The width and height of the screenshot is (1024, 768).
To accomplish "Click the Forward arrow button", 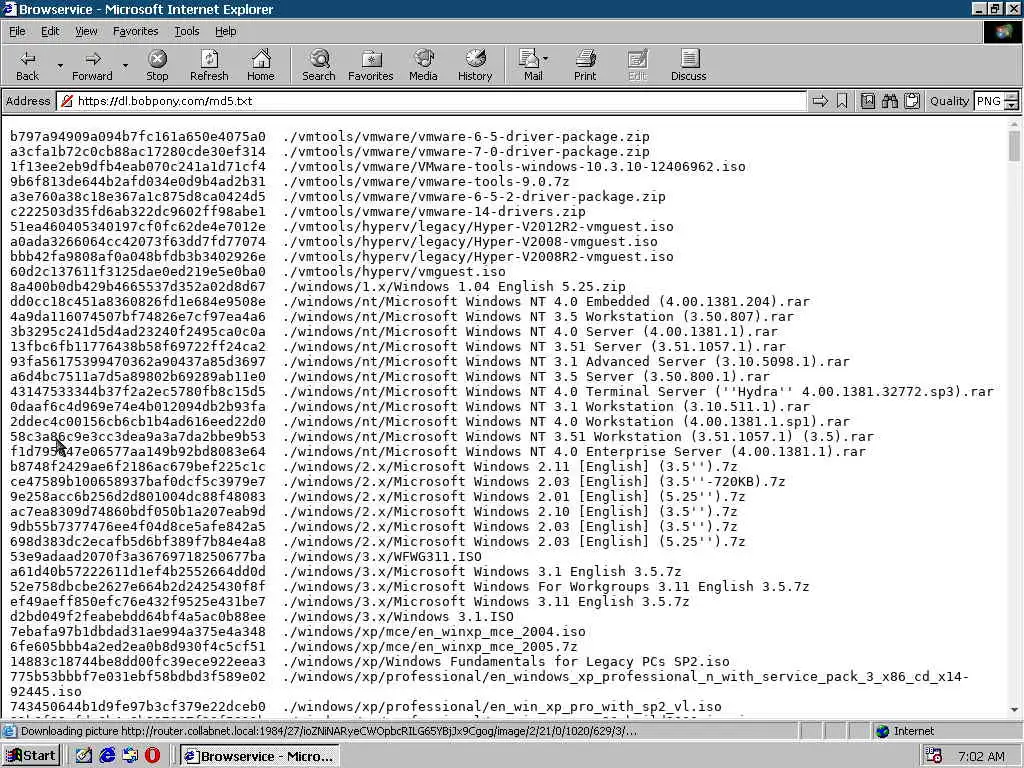I will (92, 65).
